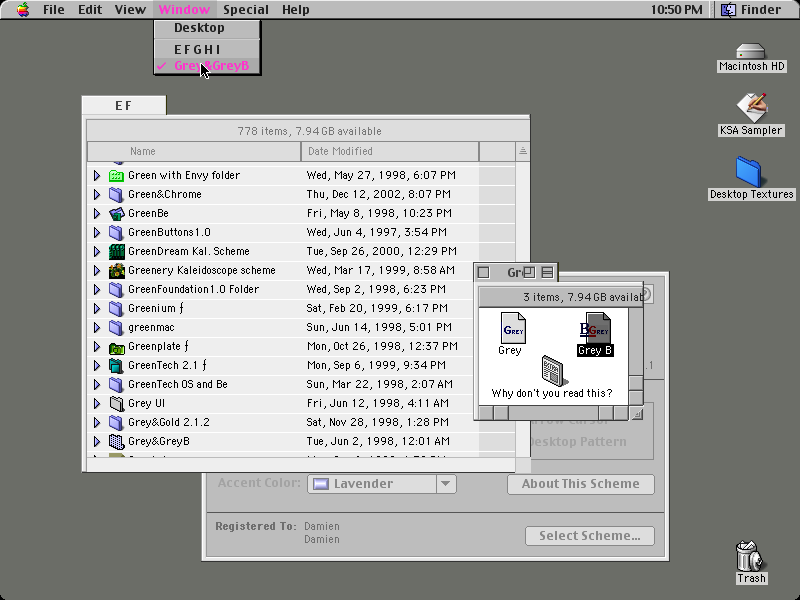Image resolution: width=800 pixels, height=600 pixels.
Task: Expand the Greenium ƒ disclosure triangle
Action: [97, 309]
